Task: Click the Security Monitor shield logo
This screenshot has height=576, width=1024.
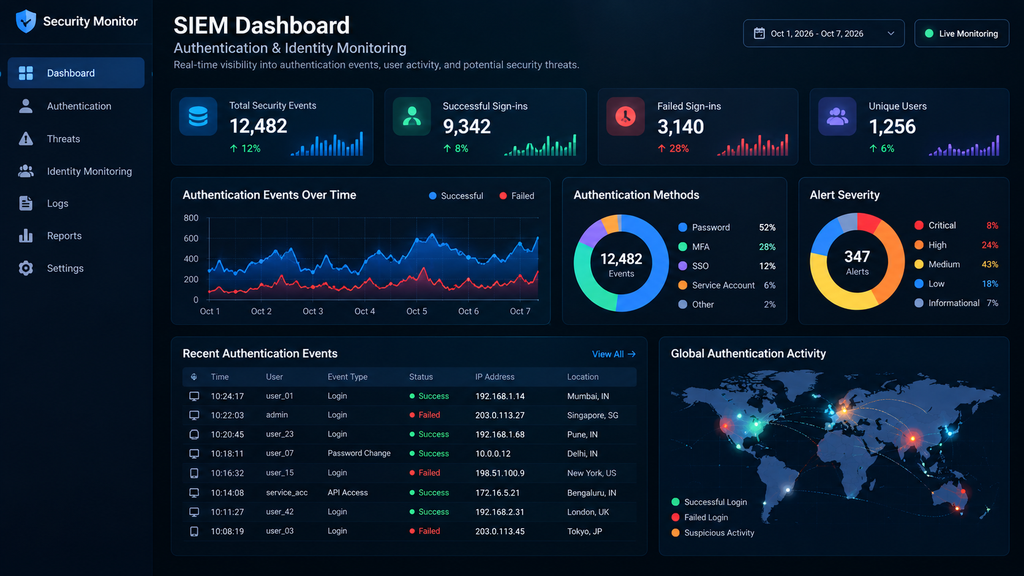Action: click(25, 21)
